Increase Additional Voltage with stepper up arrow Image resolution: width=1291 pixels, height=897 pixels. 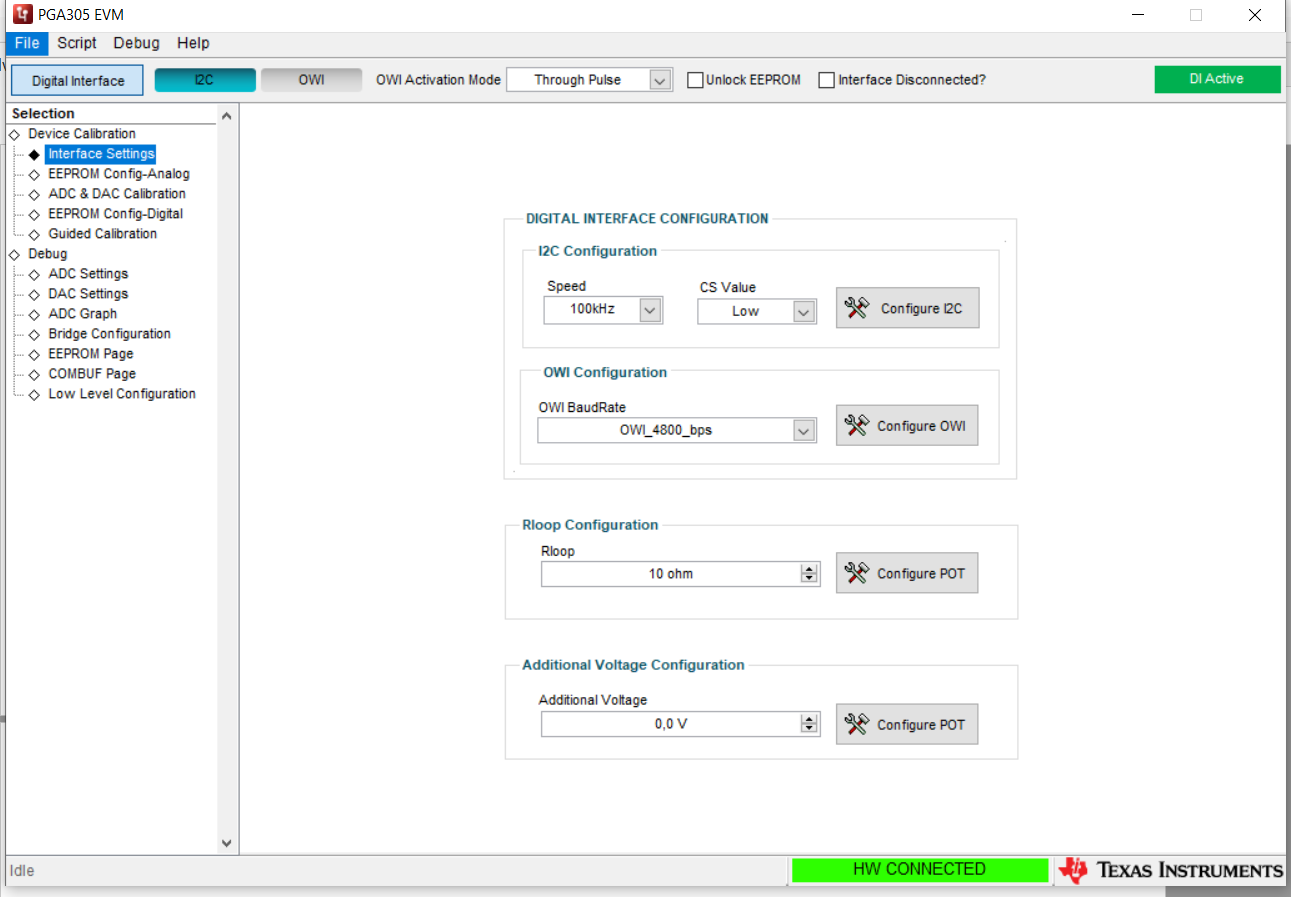(x=809, y=719)
